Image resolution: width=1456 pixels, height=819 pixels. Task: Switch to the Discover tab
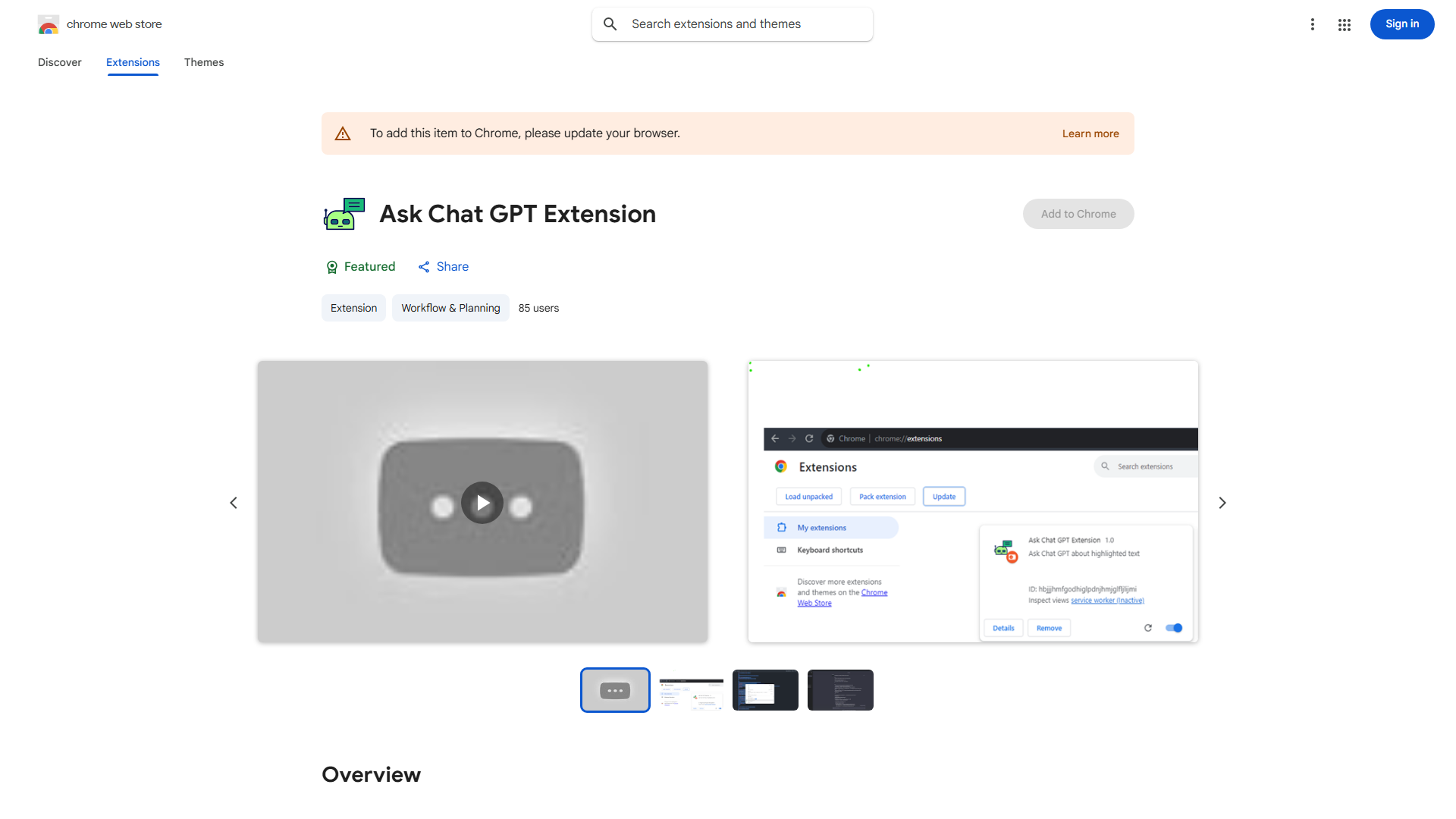[59, 62]
